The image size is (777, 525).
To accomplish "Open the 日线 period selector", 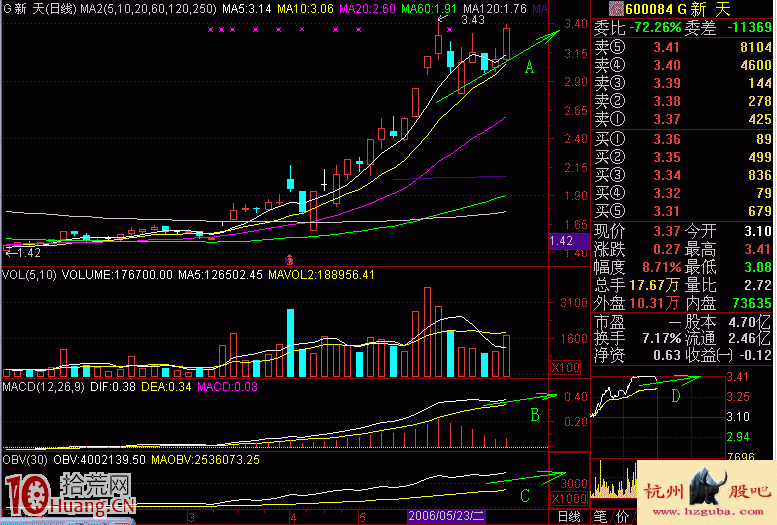I will pyautogui.click(x=568, y=516).
